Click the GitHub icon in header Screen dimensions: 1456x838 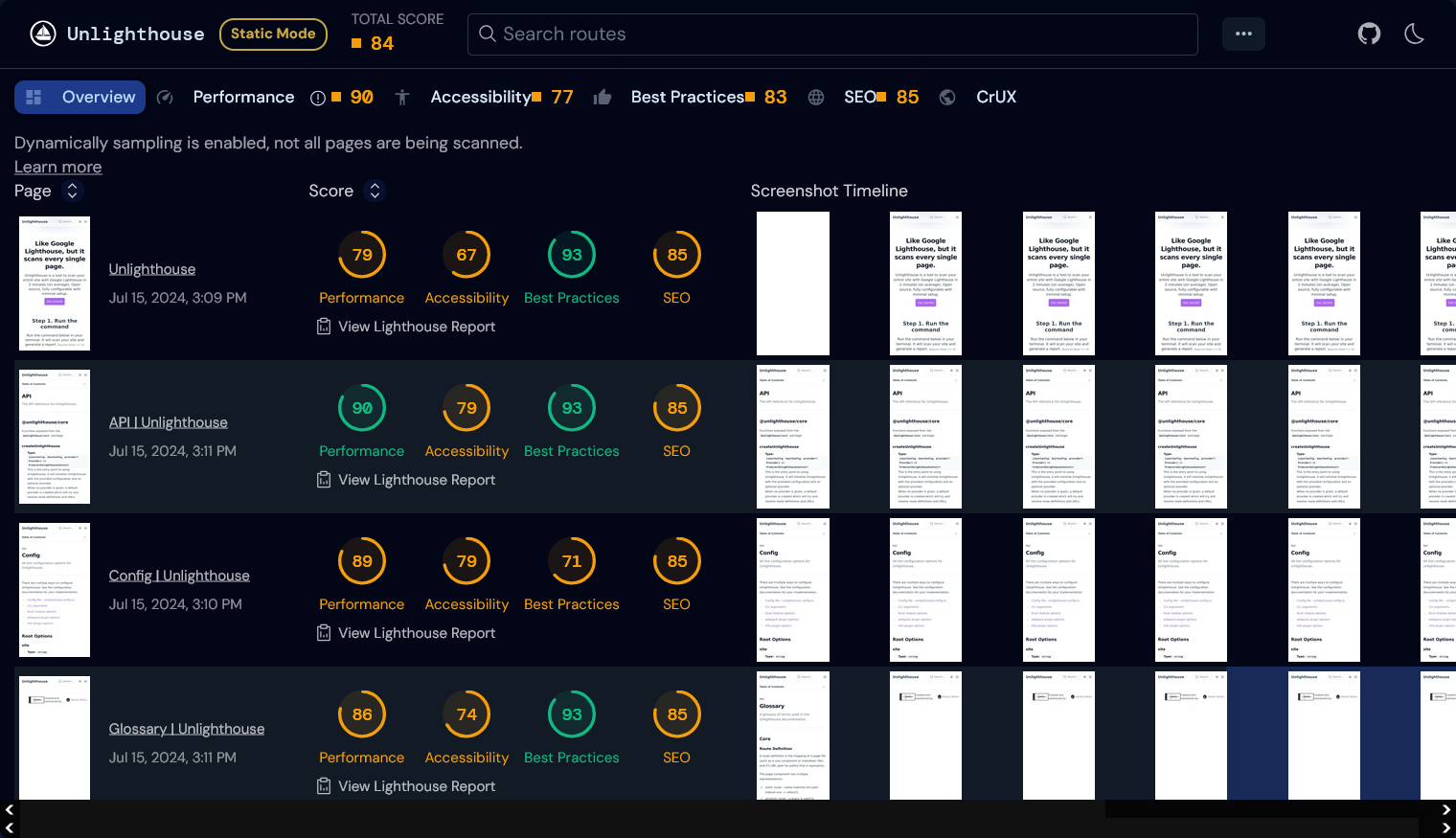(x=1369, y=34)
